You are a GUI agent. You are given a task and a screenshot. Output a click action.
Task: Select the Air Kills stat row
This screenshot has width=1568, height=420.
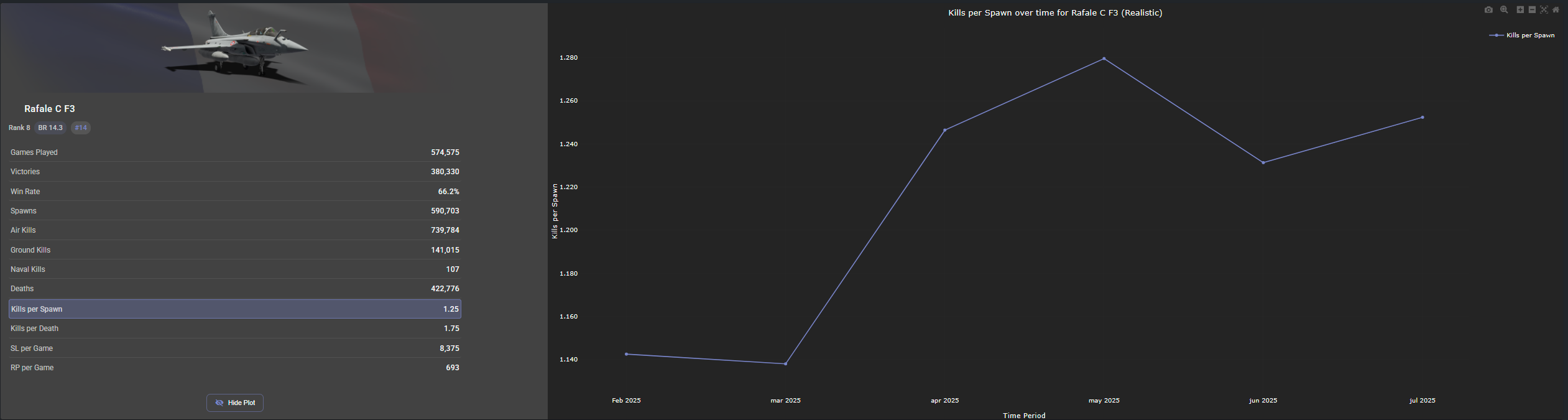[x=235, y=230]
